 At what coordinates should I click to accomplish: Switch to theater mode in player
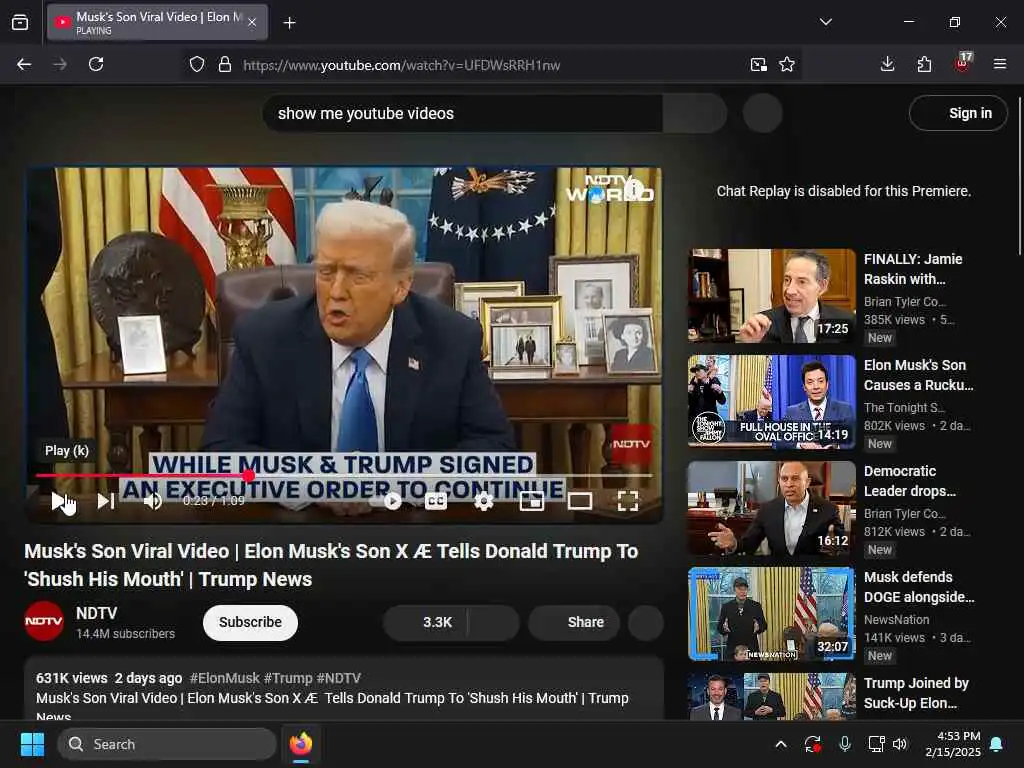(580, 501)
